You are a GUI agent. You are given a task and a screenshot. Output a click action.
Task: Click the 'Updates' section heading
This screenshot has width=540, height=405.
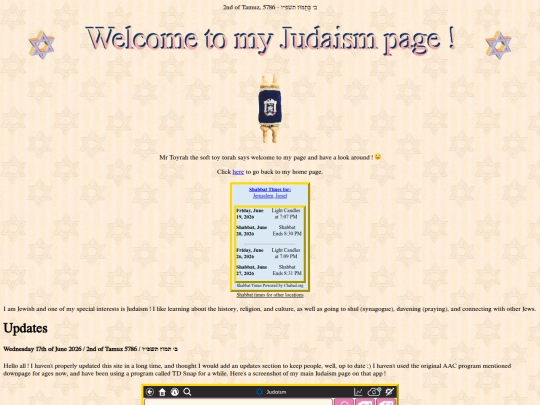25,328
